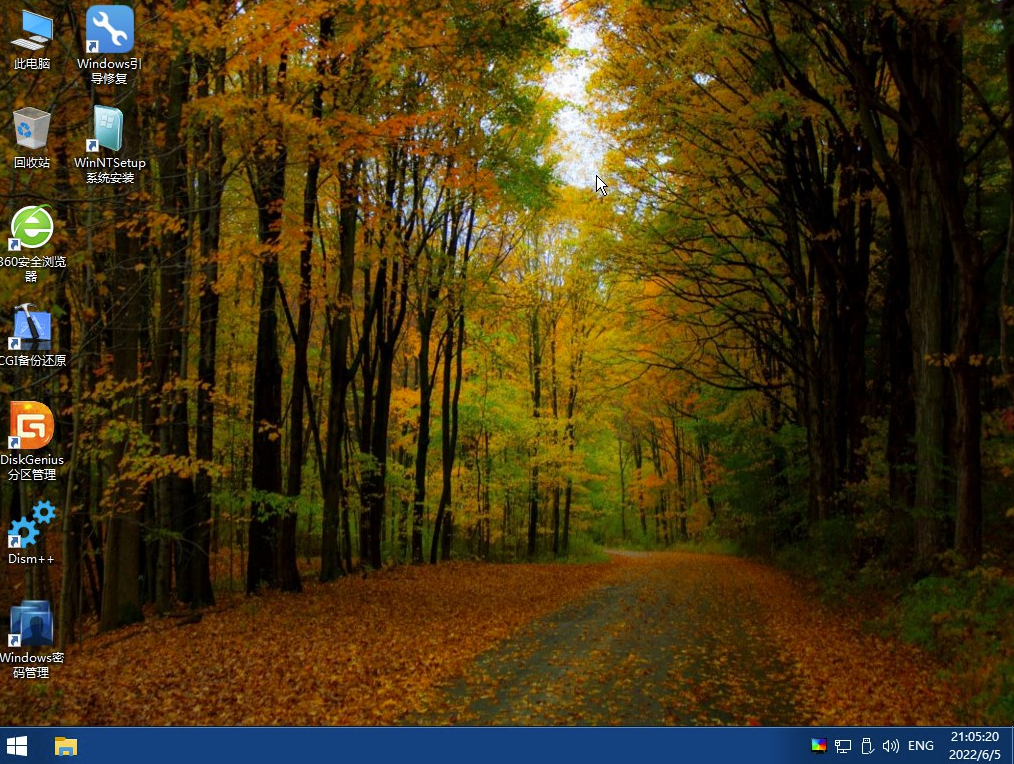Click the DiskGenius 分区管理 icon
This screenshot has height=764, width=1014.
31,426
